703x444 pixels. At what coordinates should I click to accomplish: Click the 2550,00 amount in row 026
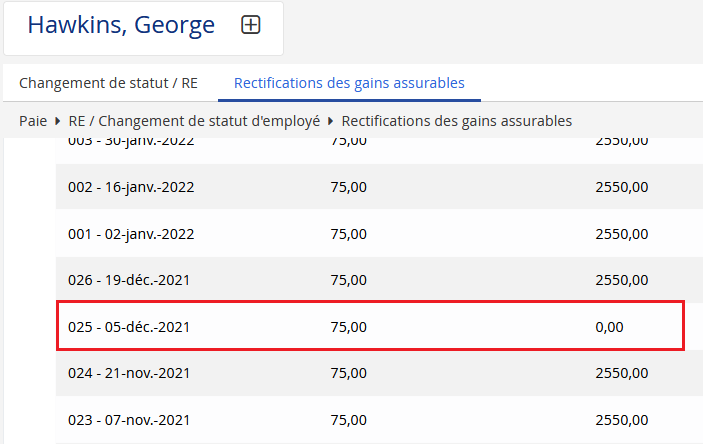click(x=621, y=280)
